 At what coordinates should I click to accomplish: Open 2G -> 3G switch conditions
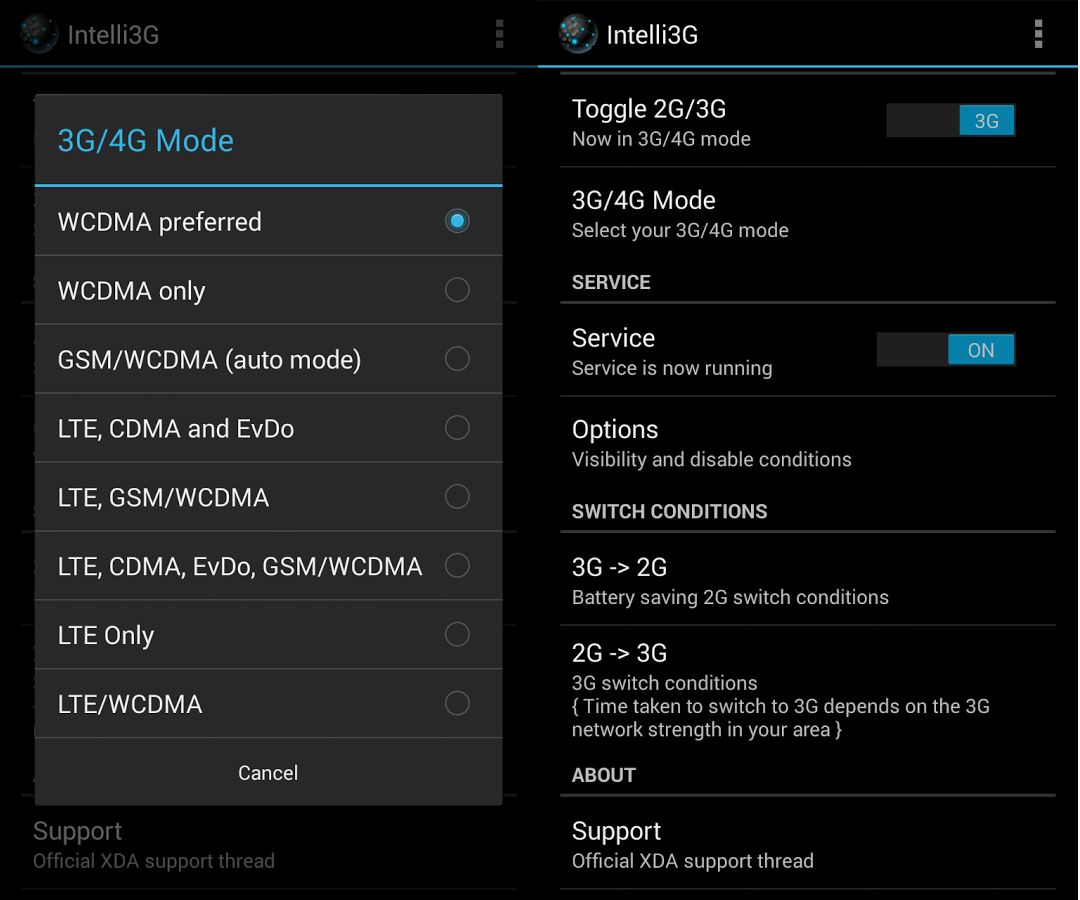(x=780, y=690)
